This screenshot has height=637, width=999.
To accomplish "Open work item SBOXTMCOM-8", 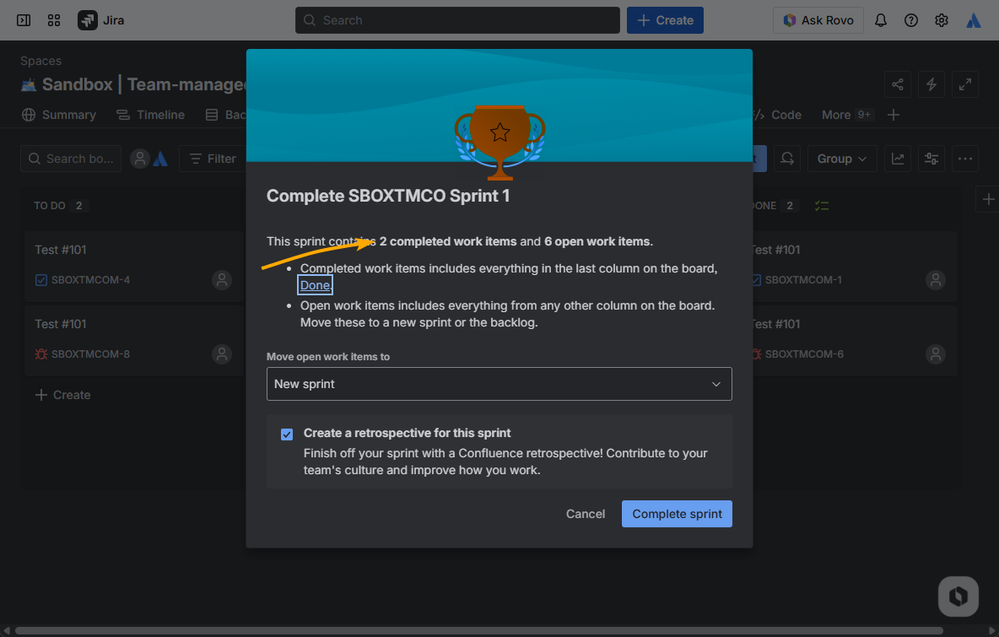I will (x=90, y=354).
